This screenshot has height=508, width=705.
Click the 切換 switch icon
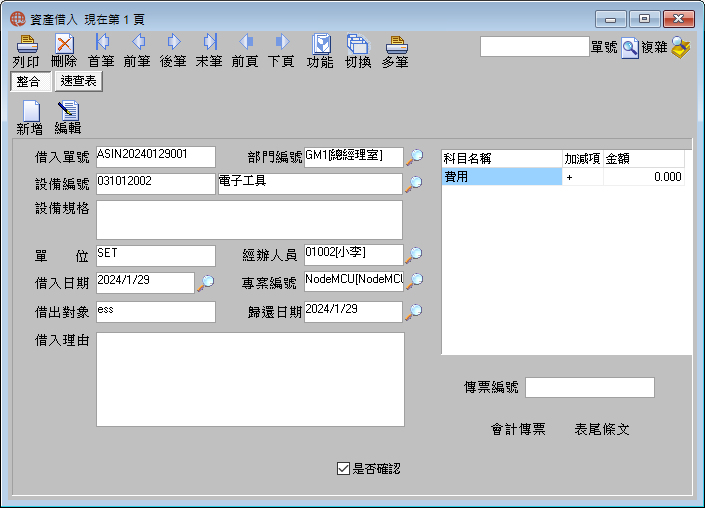click(x=358, y=44)
